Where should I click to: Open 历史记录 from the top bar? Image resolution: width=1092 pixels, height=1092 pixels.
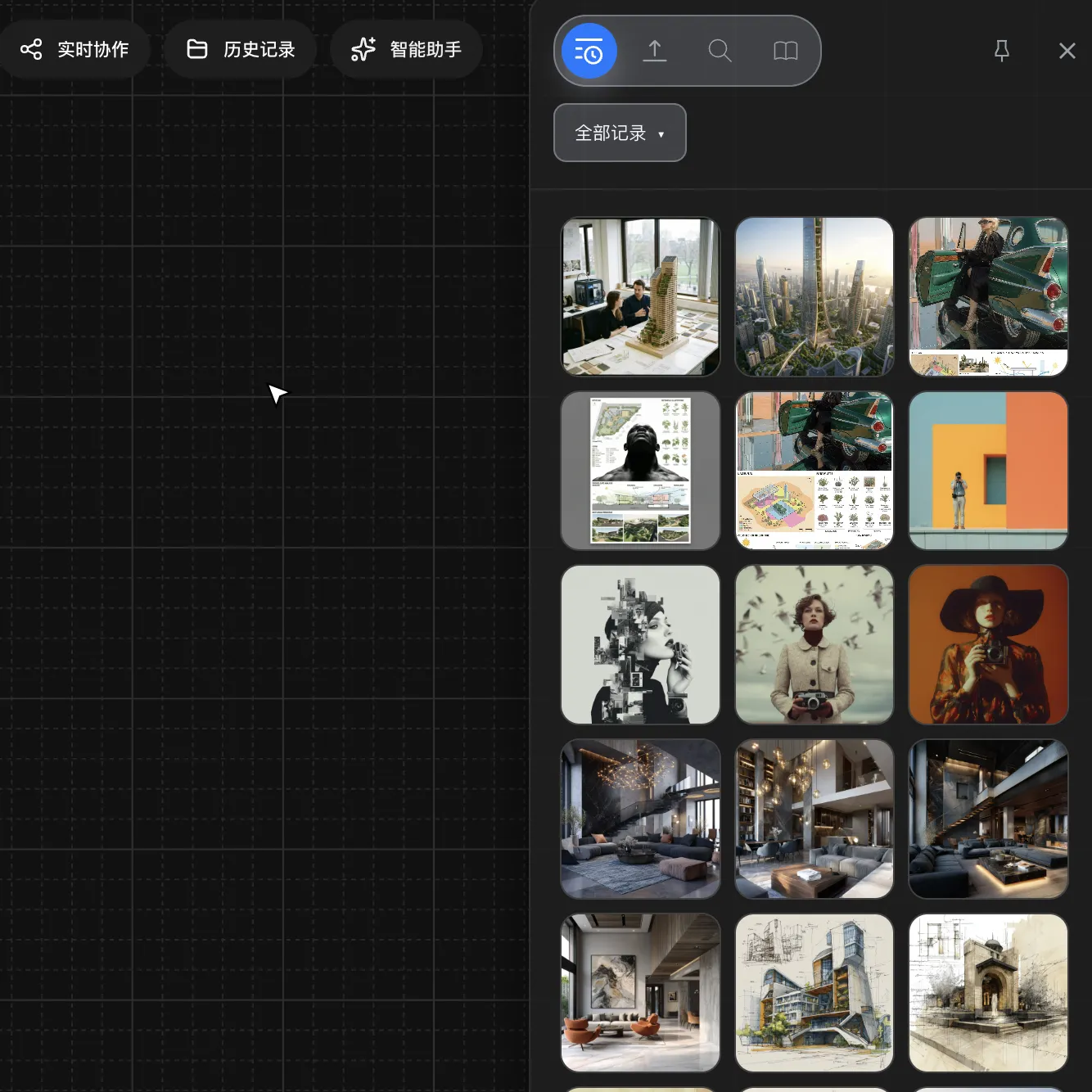click(241, 49)
